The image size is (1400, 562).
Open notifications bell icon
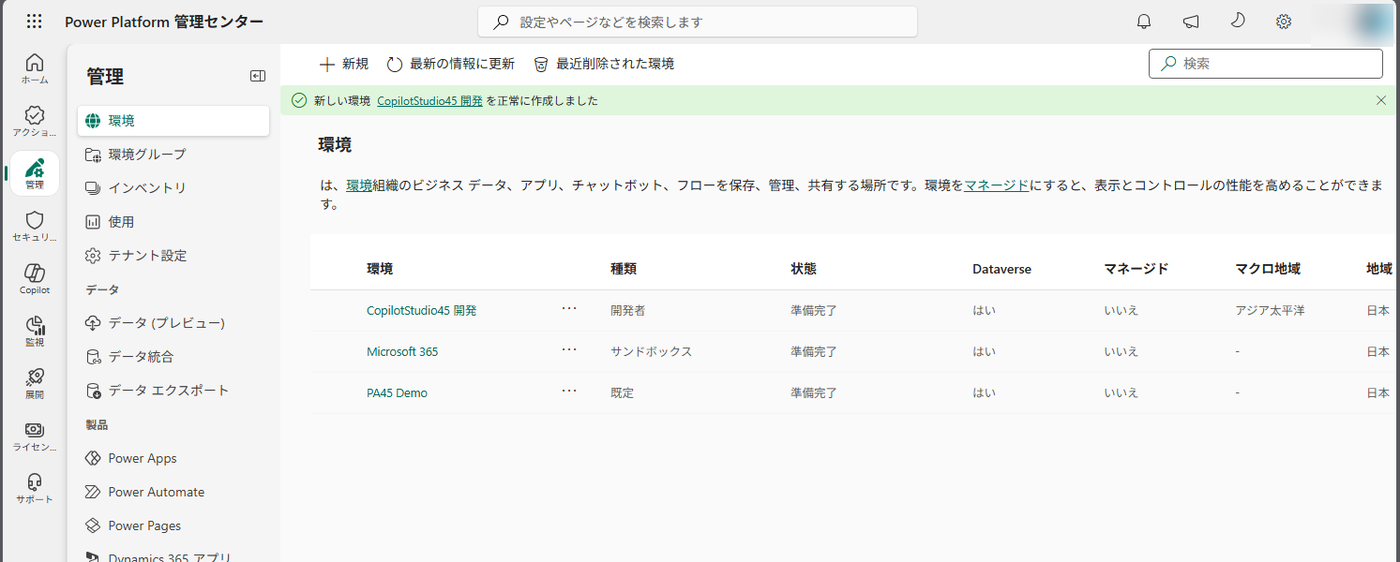(x=1144, y=21)
